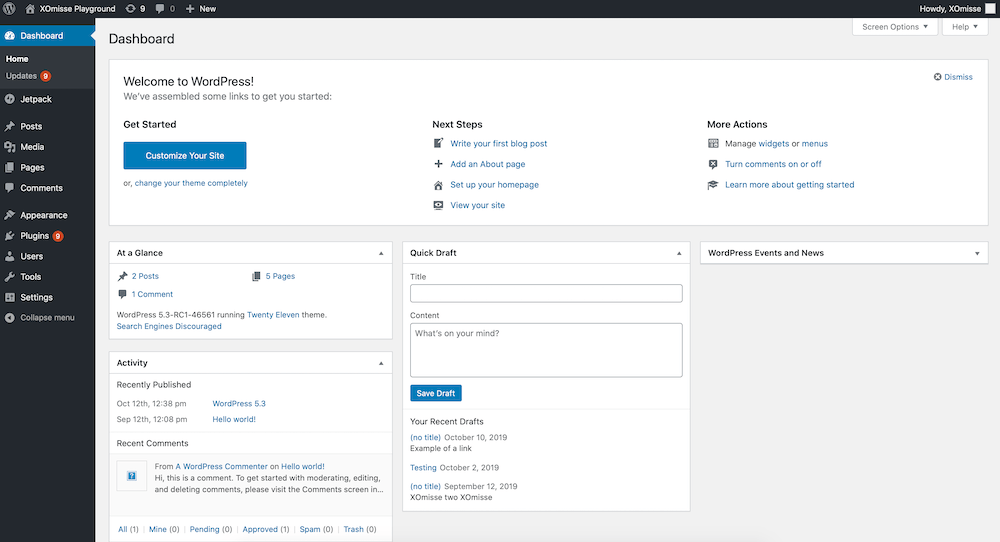Click the Media icon in sidebar

(10, 147)
